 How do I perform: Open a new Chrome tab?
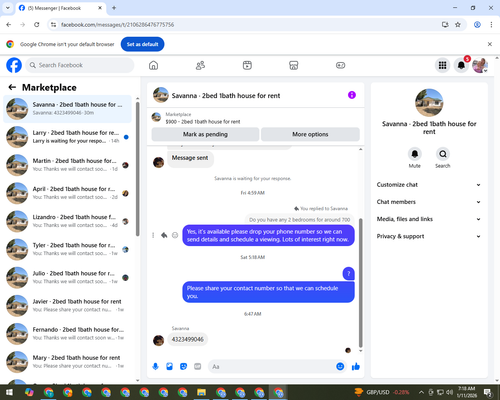click(x=114, y=8)
